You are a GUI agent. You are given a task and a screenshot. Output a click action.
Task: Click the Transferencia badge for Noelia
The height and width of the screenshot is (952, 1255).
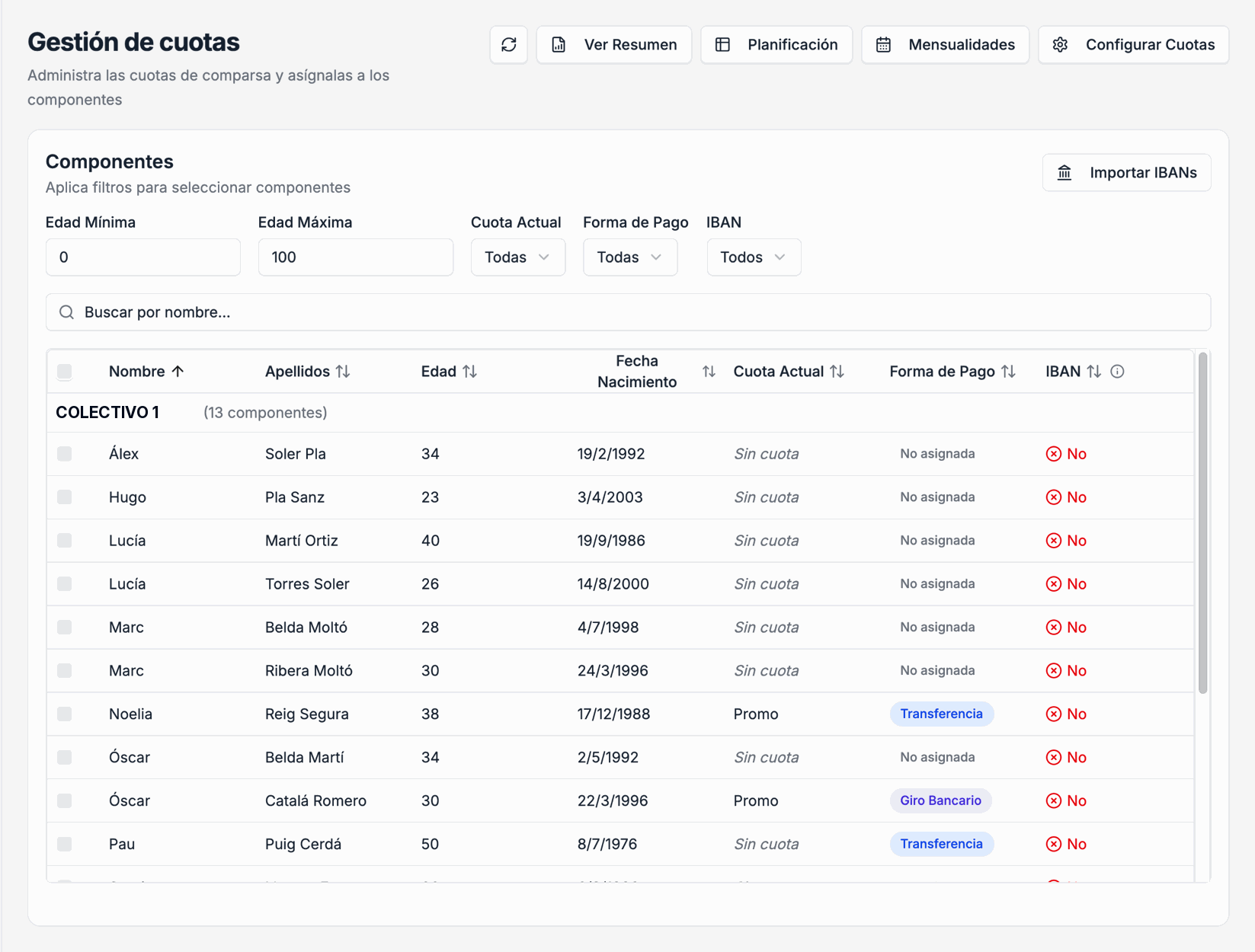click(x=942, y=714)
